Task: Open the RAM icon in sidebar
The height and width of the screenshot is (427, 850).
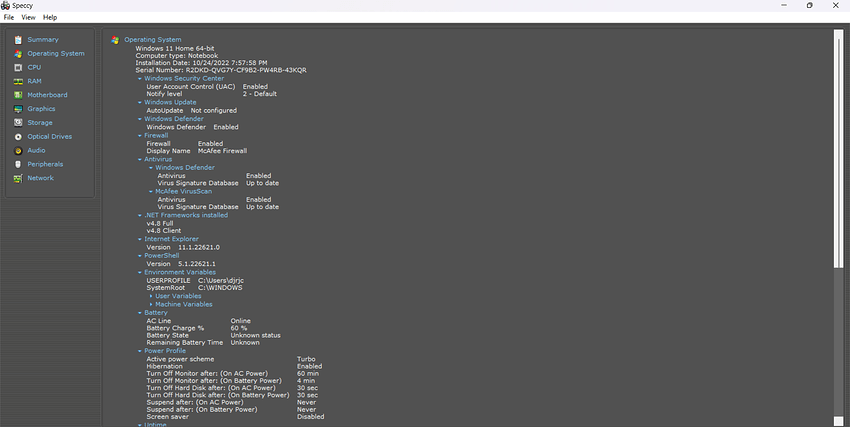Action: (18, 81)
